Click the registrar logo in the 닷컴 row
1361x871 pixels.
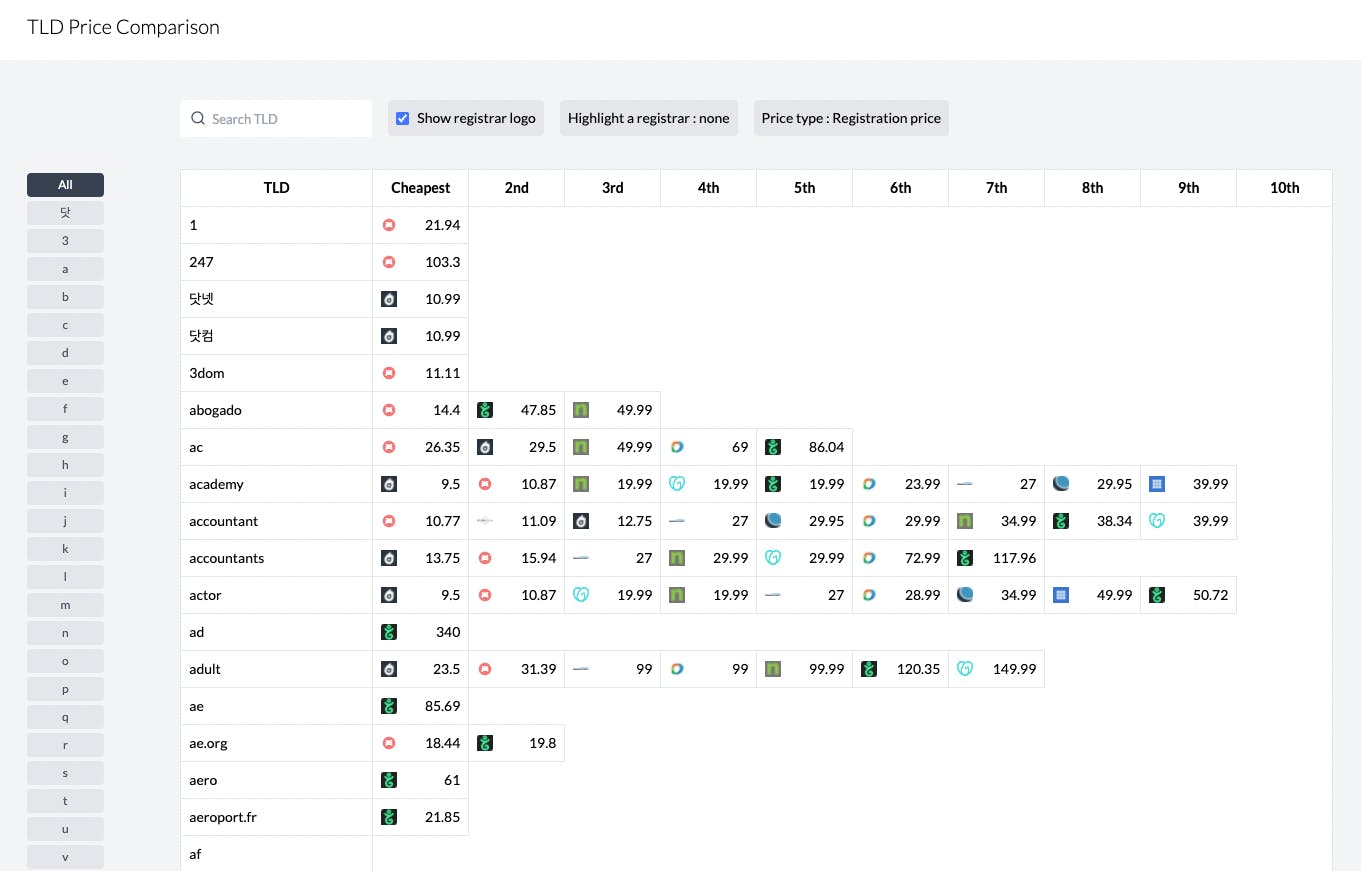click(x=389, y=336)
